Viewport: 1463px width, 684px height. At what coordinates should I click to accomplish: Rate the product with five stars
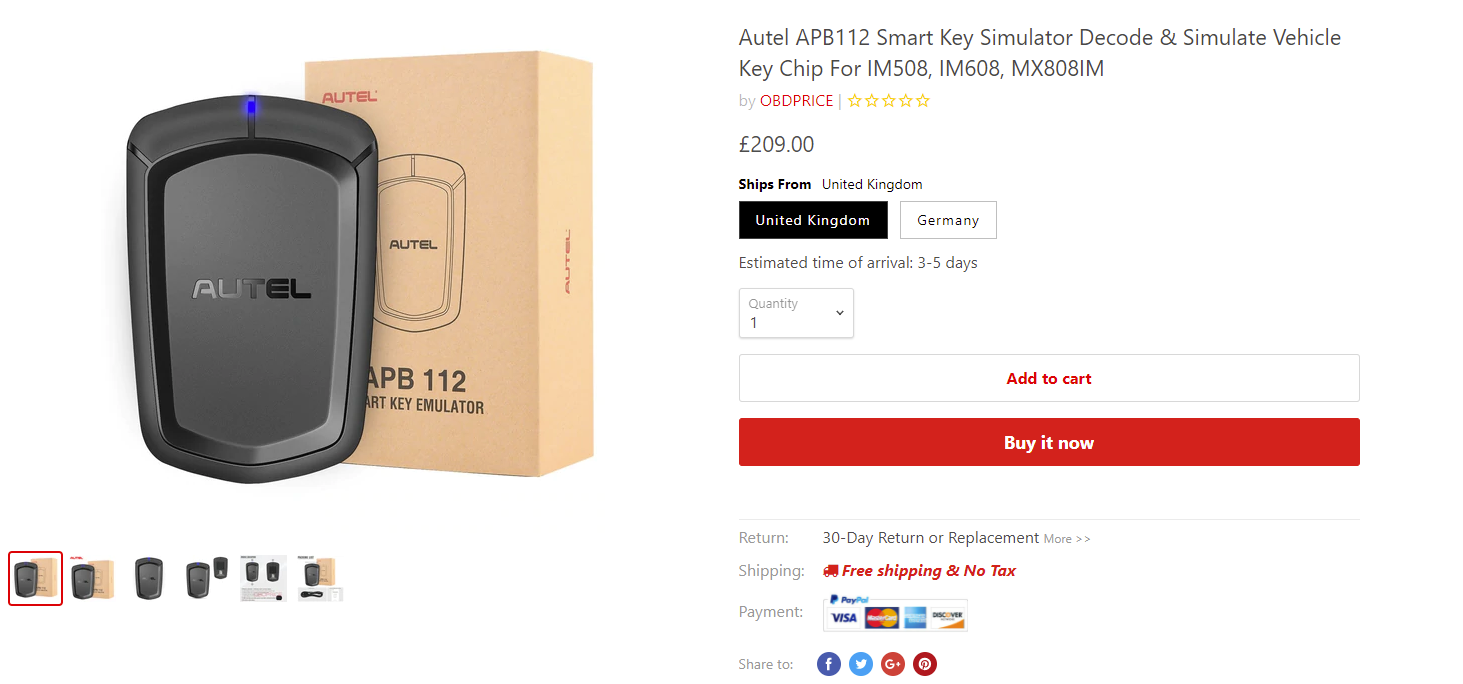click(x=922, y=100)
